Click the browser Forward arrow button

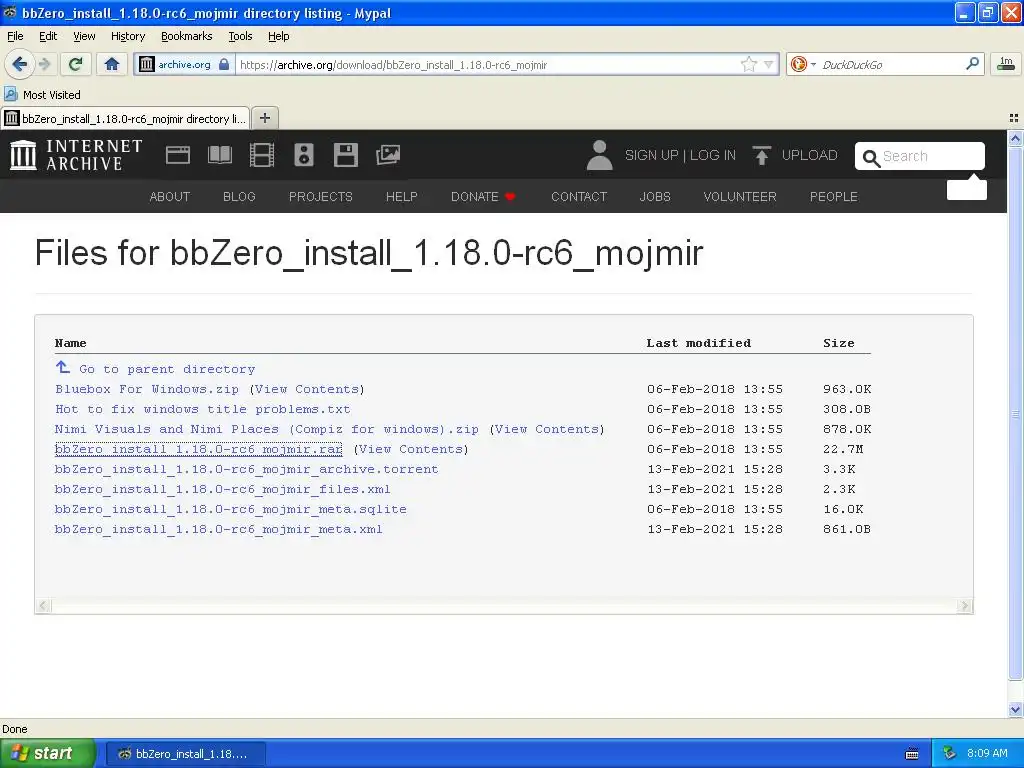[x=45, y=64]
